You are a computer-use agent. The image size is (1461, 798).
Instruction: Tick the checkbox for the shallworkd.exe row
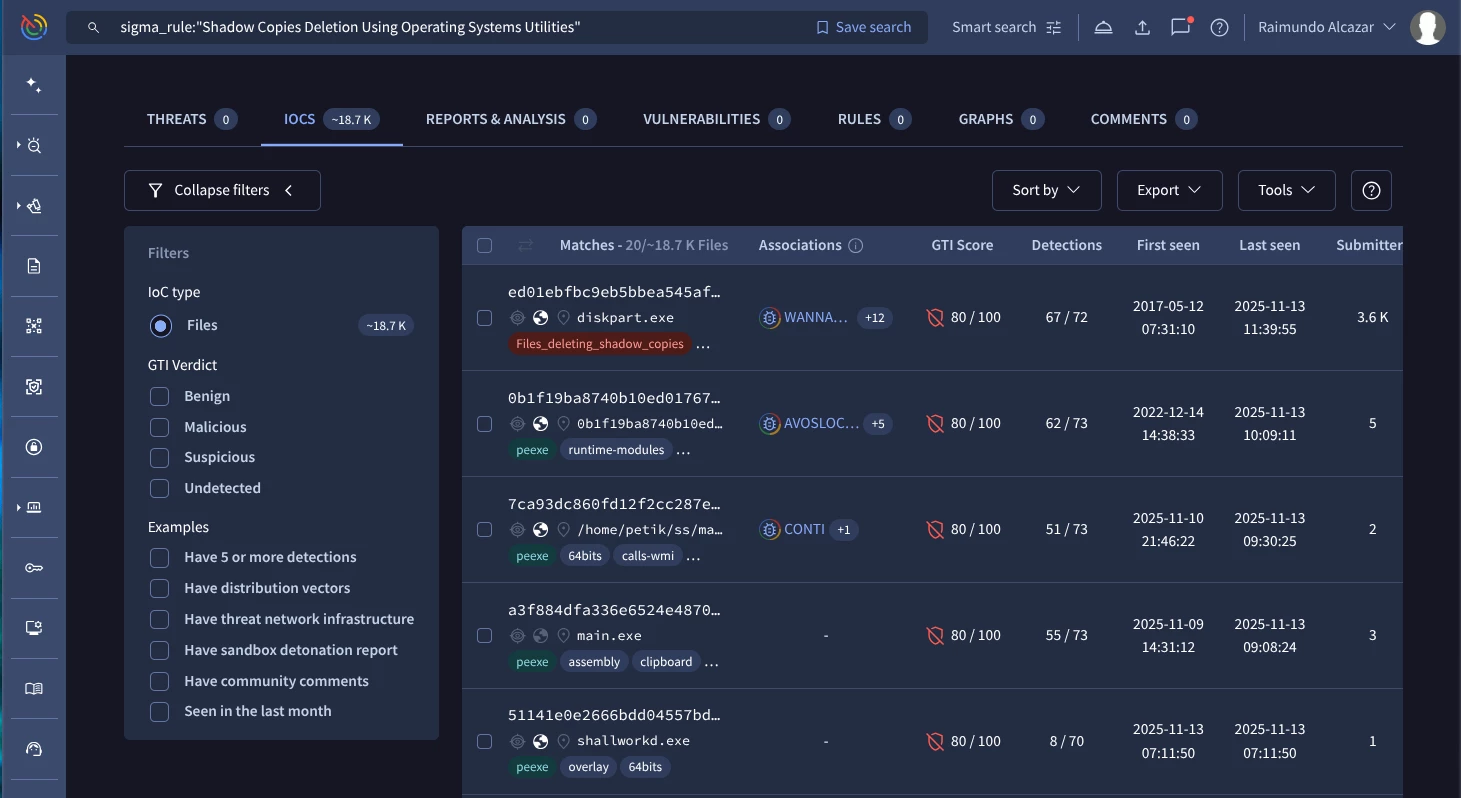(485, 741)
